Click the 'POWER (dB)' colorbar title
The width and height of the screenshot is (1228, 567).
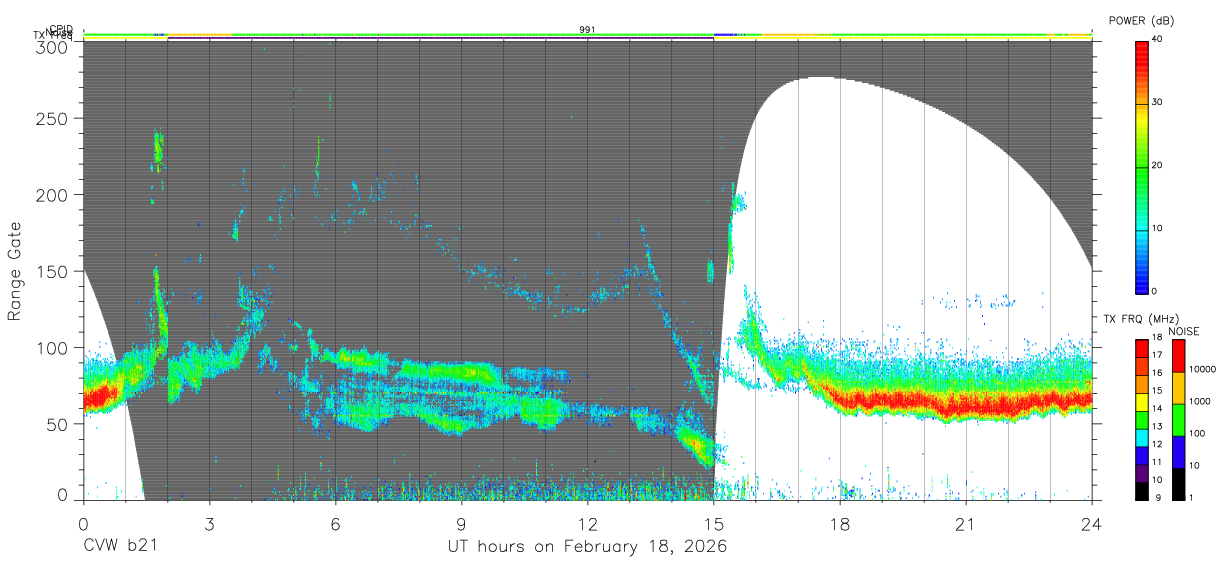click(1143, 21)
